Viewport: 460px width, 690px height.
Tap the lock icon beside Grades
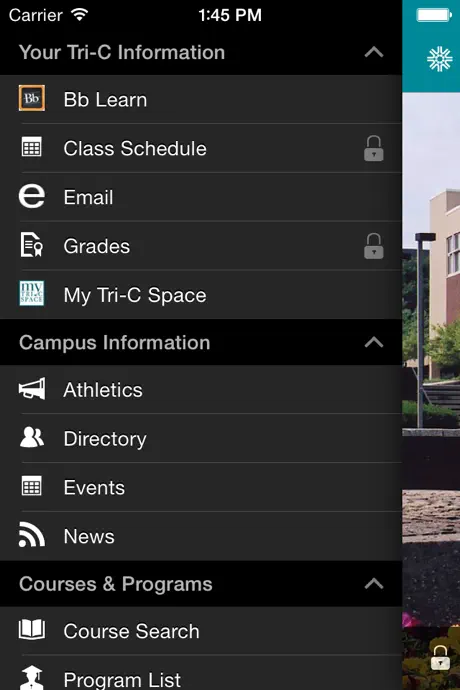pyautogui.click(x=374, y=246)
